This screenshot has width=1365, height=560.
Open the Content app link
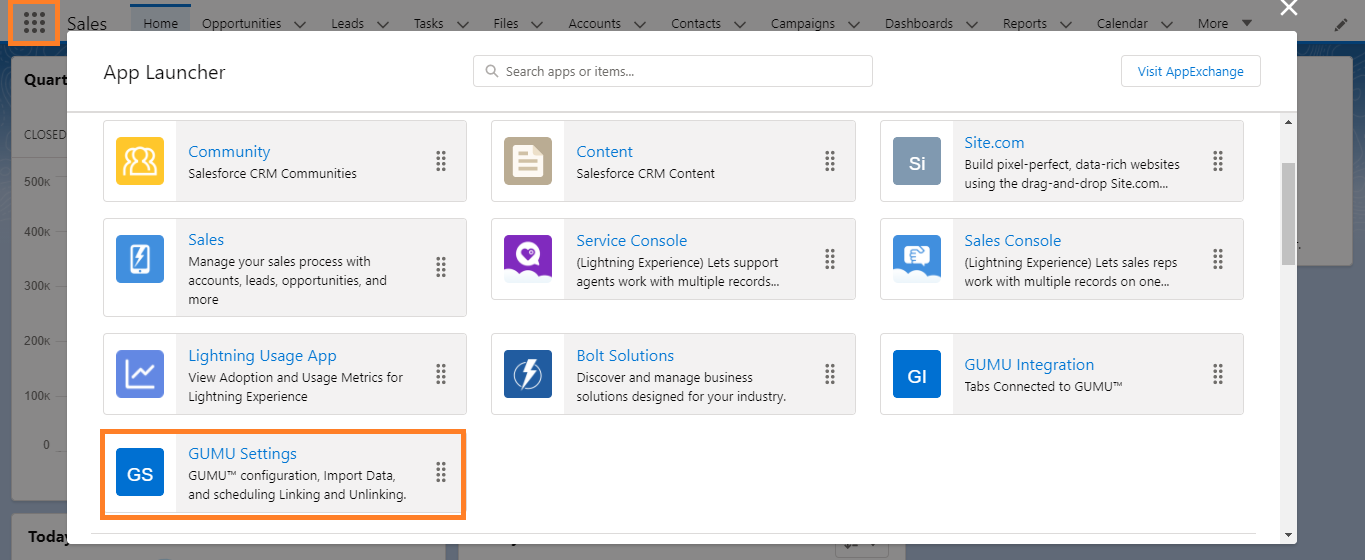604,152
